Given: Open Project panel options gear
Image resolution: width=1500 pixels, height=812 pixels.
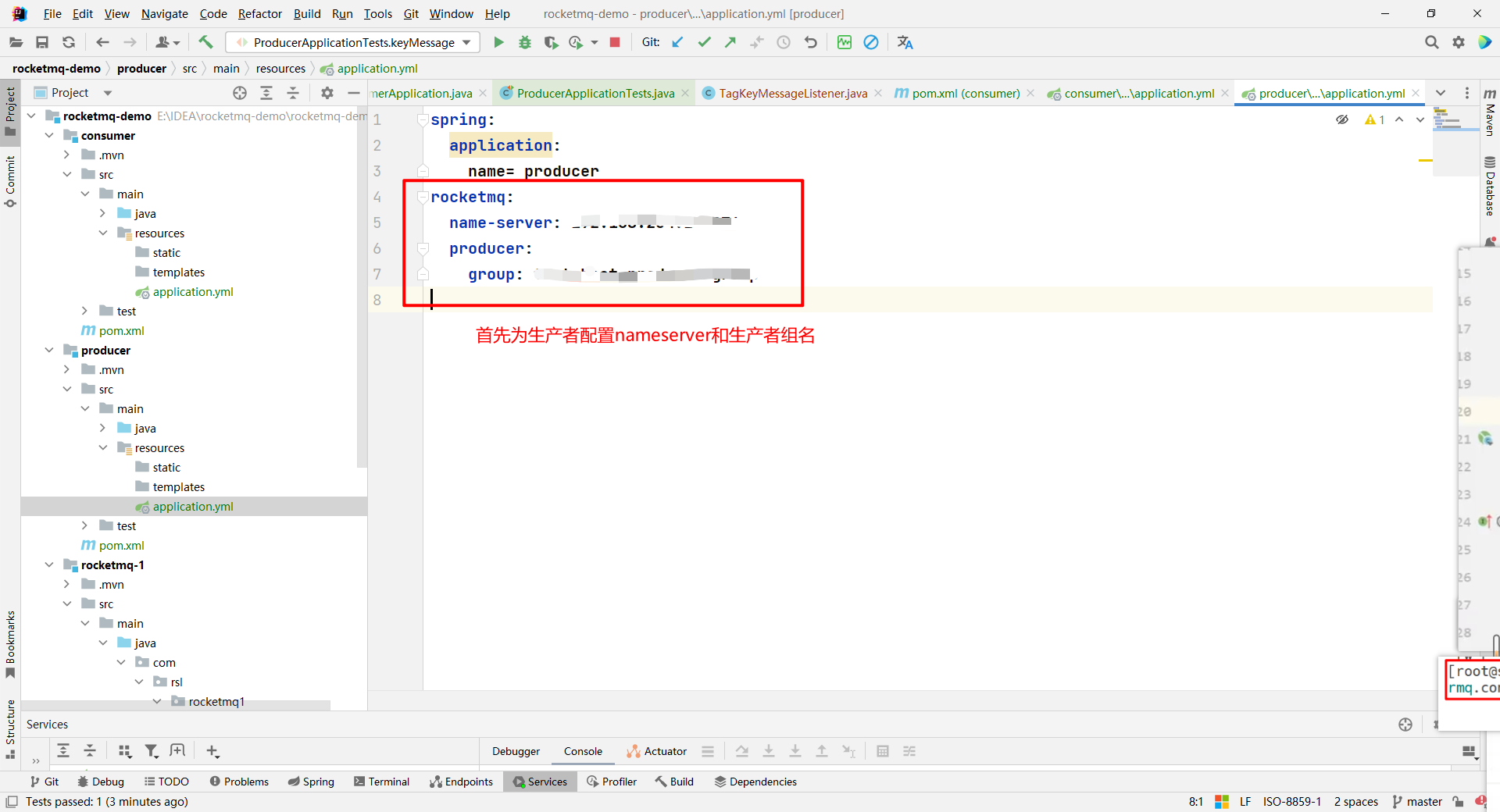Looking at the screenshot, I should click(x=327, y=93).
